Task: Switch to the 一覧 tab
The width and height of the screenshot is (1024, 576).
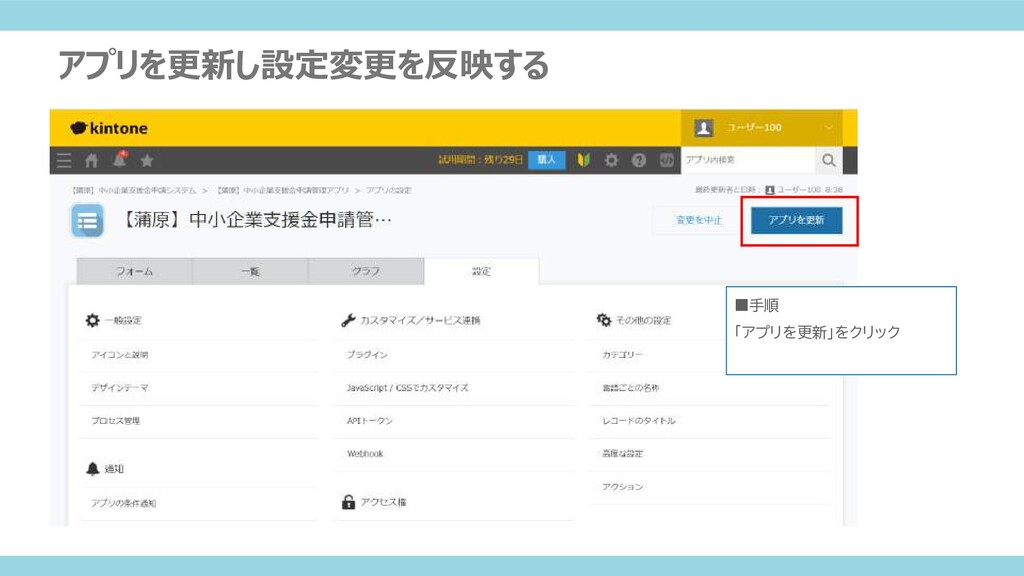Action: pyautogui.click(x=250, y=271)
